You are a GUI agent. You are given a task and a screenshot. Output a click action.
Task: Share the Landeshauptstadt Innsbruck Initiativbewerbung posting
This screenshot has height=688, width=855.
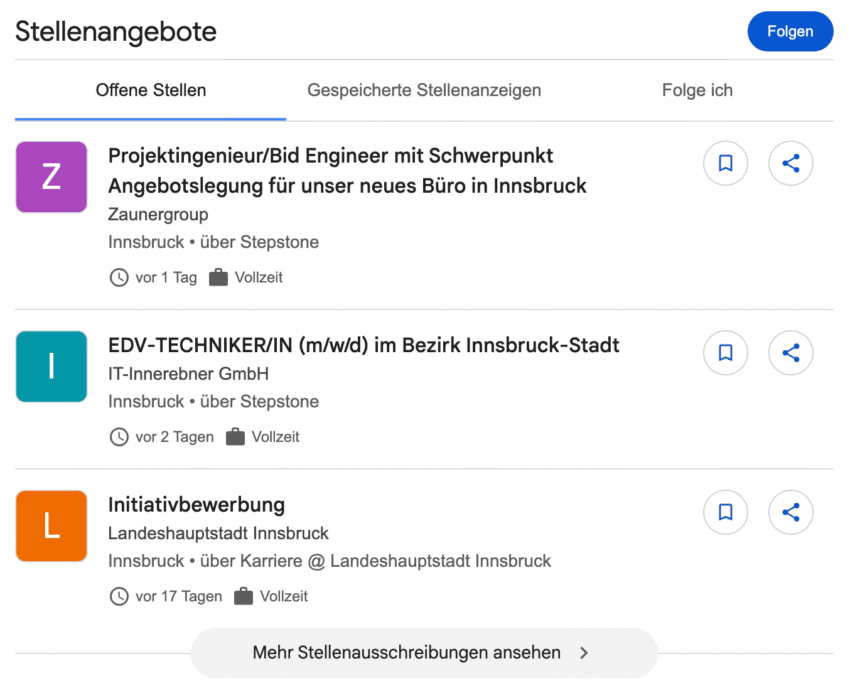coord(790,512)
